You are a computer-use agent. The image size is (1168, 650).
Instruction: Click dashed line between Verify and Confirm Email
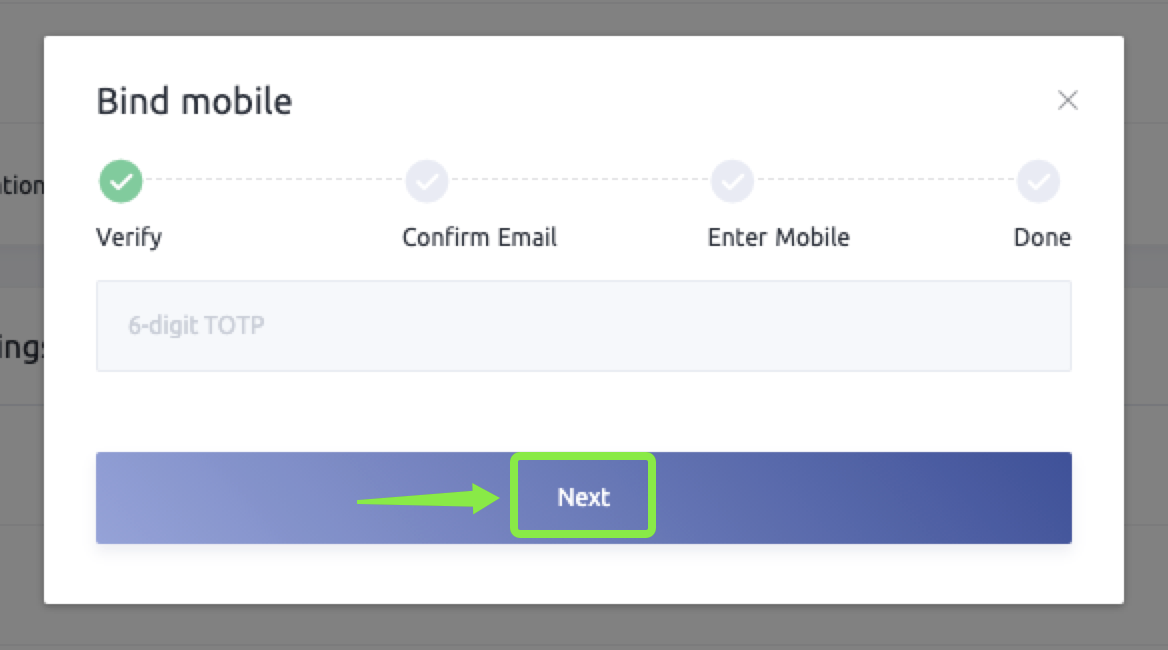pyautogui.click(x=274, y=180)
